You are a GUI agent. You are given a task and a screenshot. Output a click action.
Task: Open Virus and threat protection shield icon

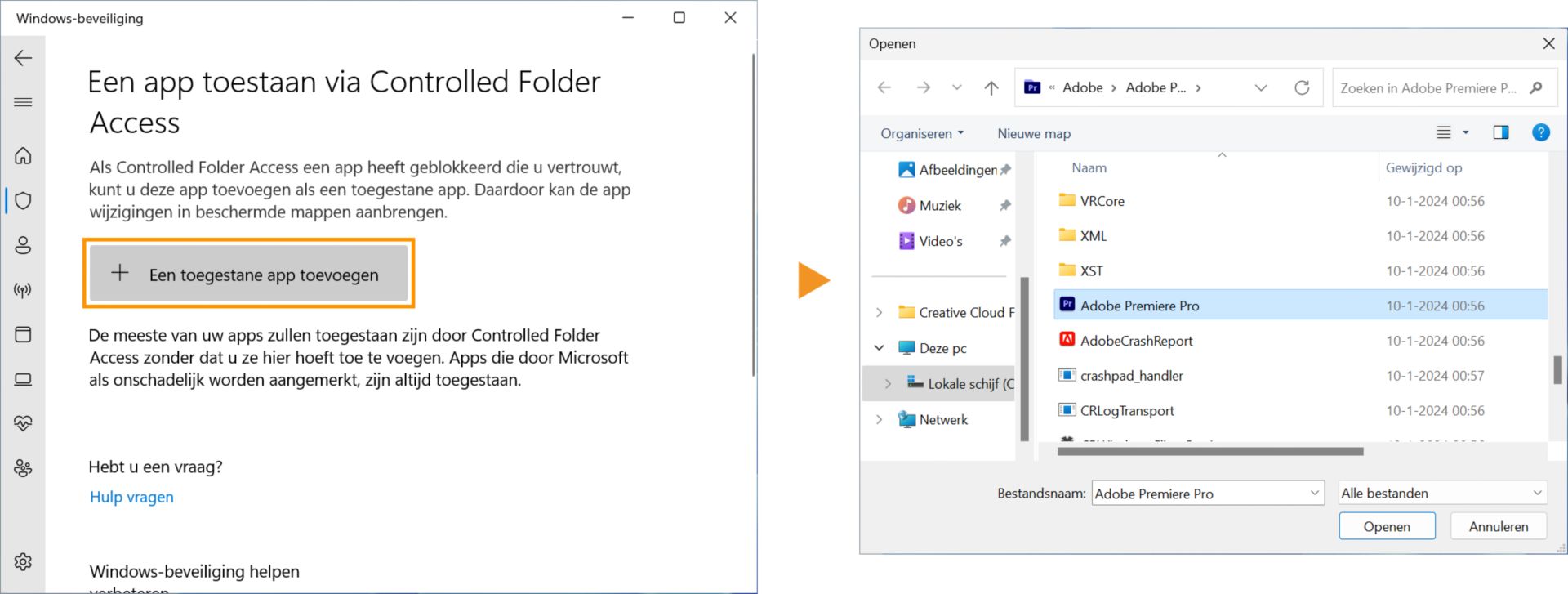(x=23, y=200)
